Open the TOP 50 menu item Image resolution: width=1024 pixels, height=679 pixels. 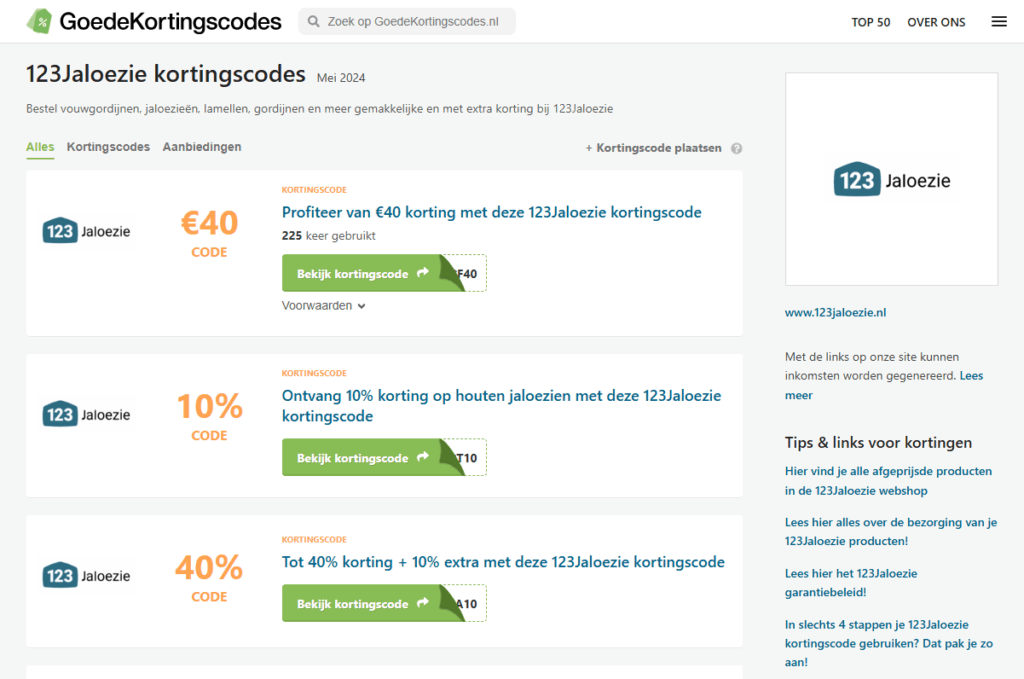pos(870,22)
